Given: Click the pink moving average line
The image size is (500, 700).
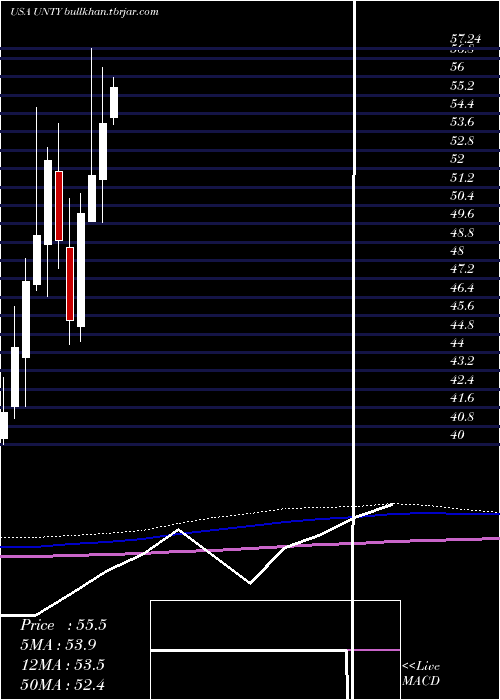Looking at the screenshot, I should [250, 549].
